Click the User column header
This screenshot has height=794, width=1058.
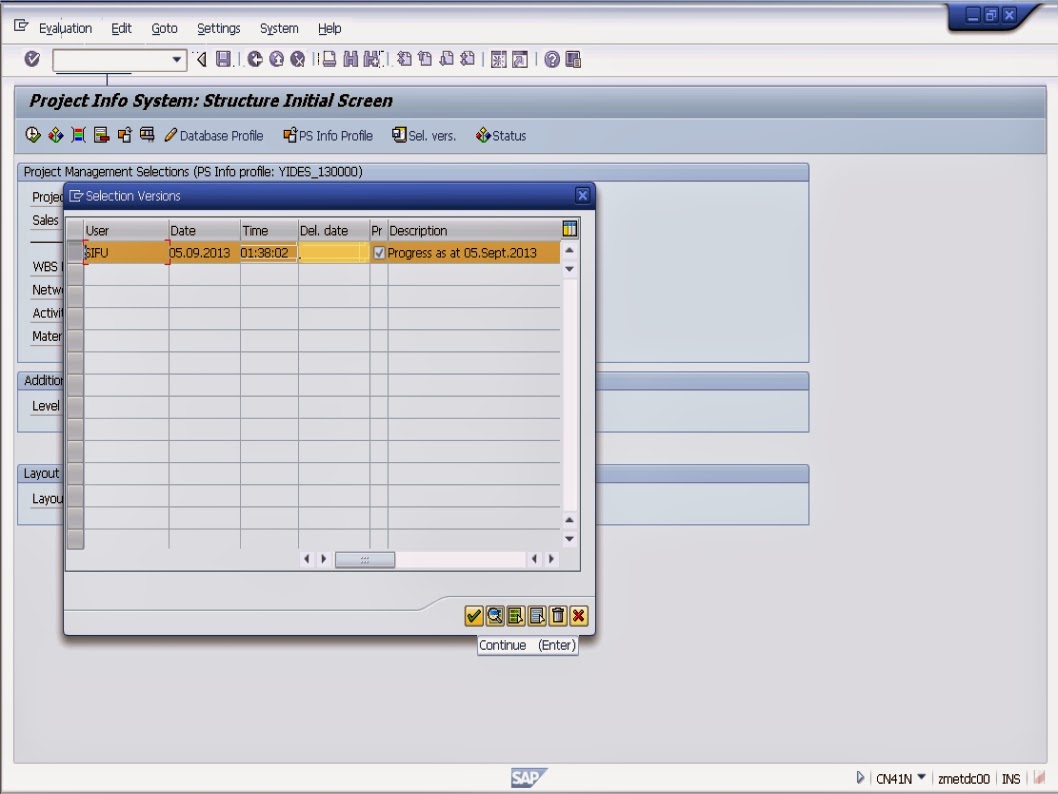(126, 230)
